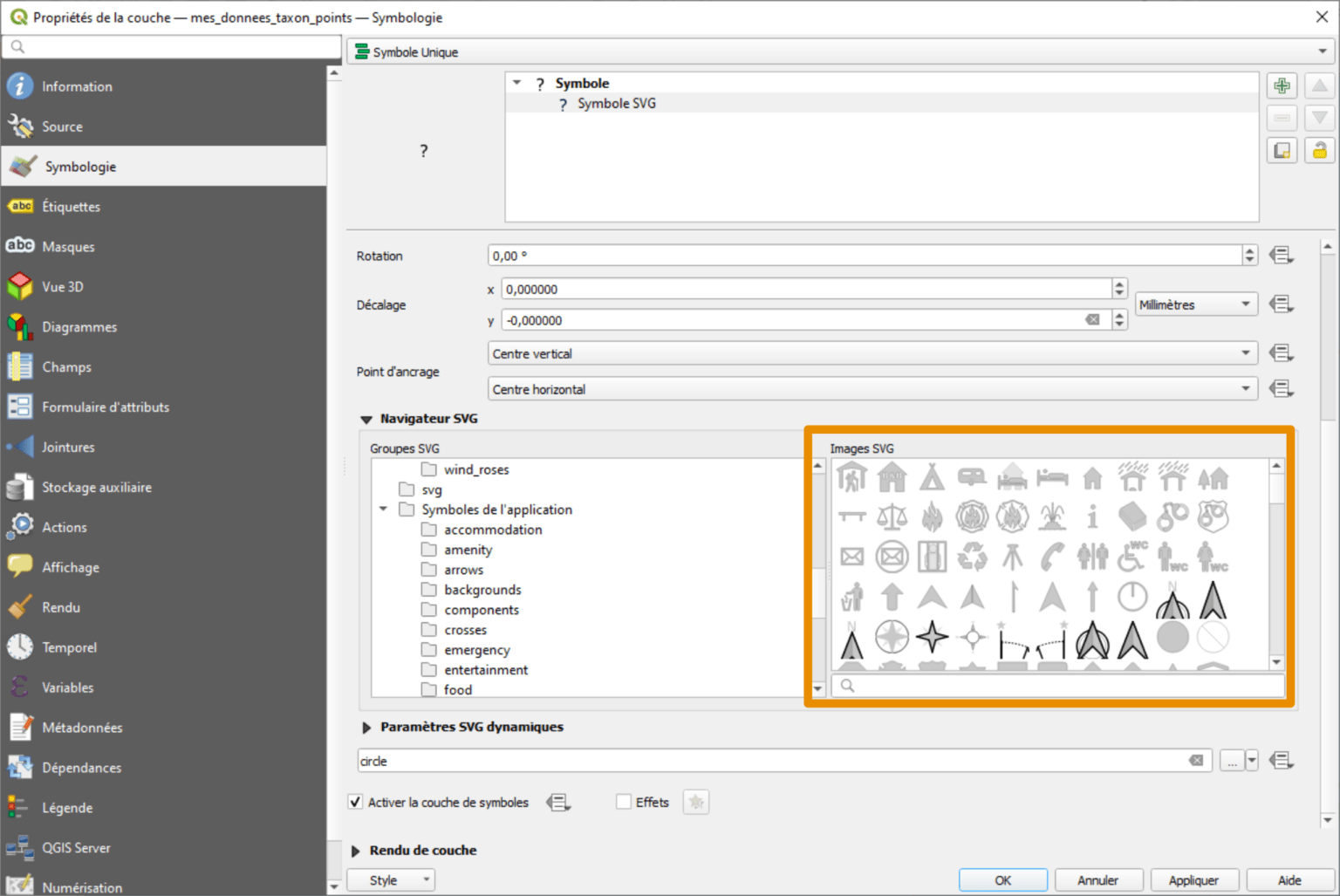The width and height of the screenshot is (1340, 896).
Task: Switch to the Source panel
Action: (x=62, y=127)
